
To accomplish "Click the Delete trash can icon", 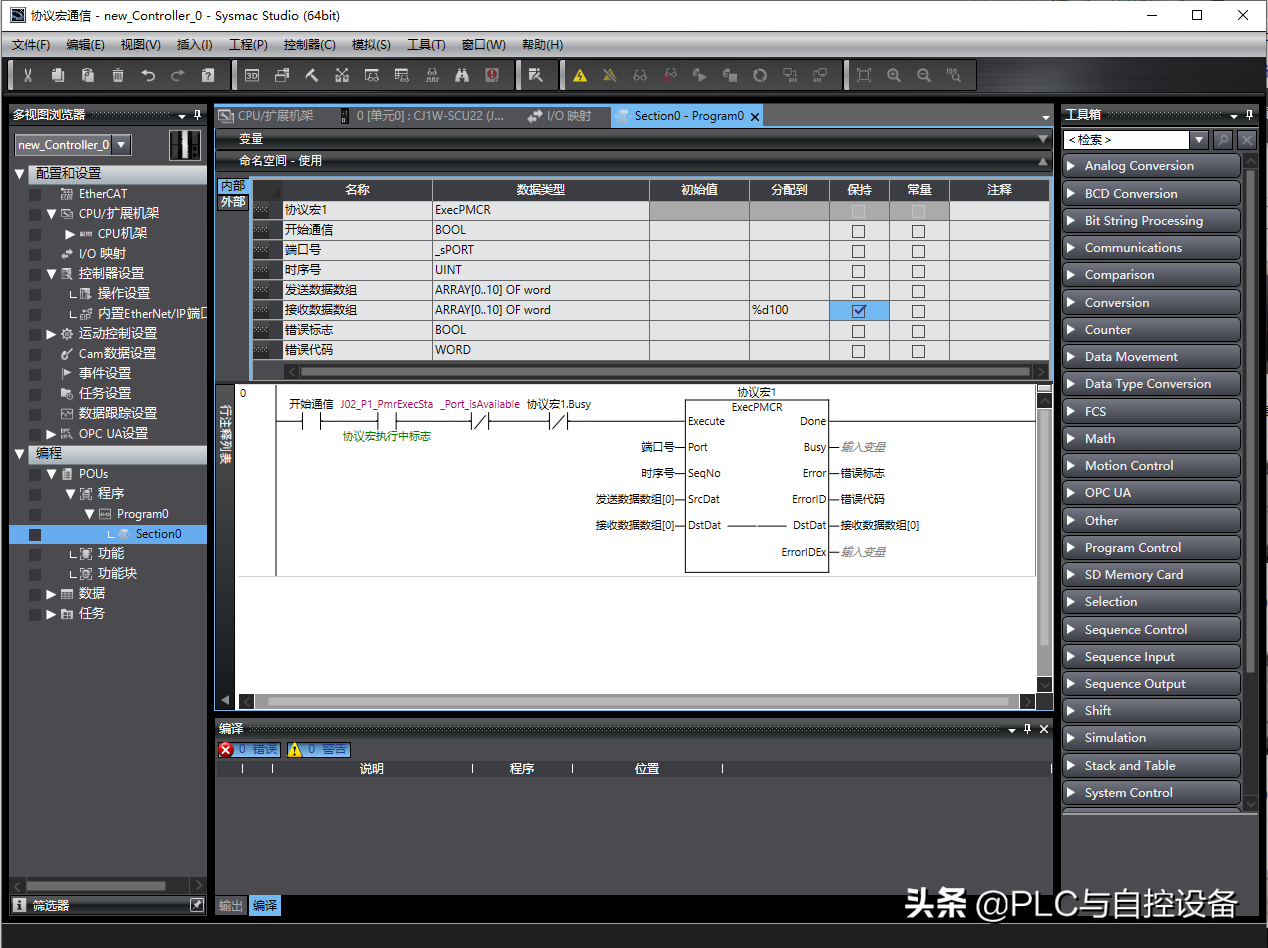I will [x=118, y=75].
